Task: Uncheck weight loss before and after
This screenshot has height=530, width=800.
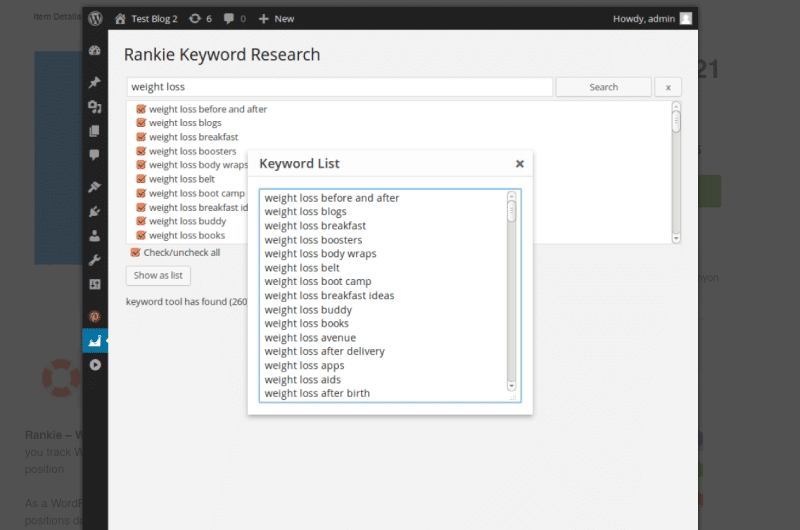Action: pyautogui.click(x=141, y=109)
